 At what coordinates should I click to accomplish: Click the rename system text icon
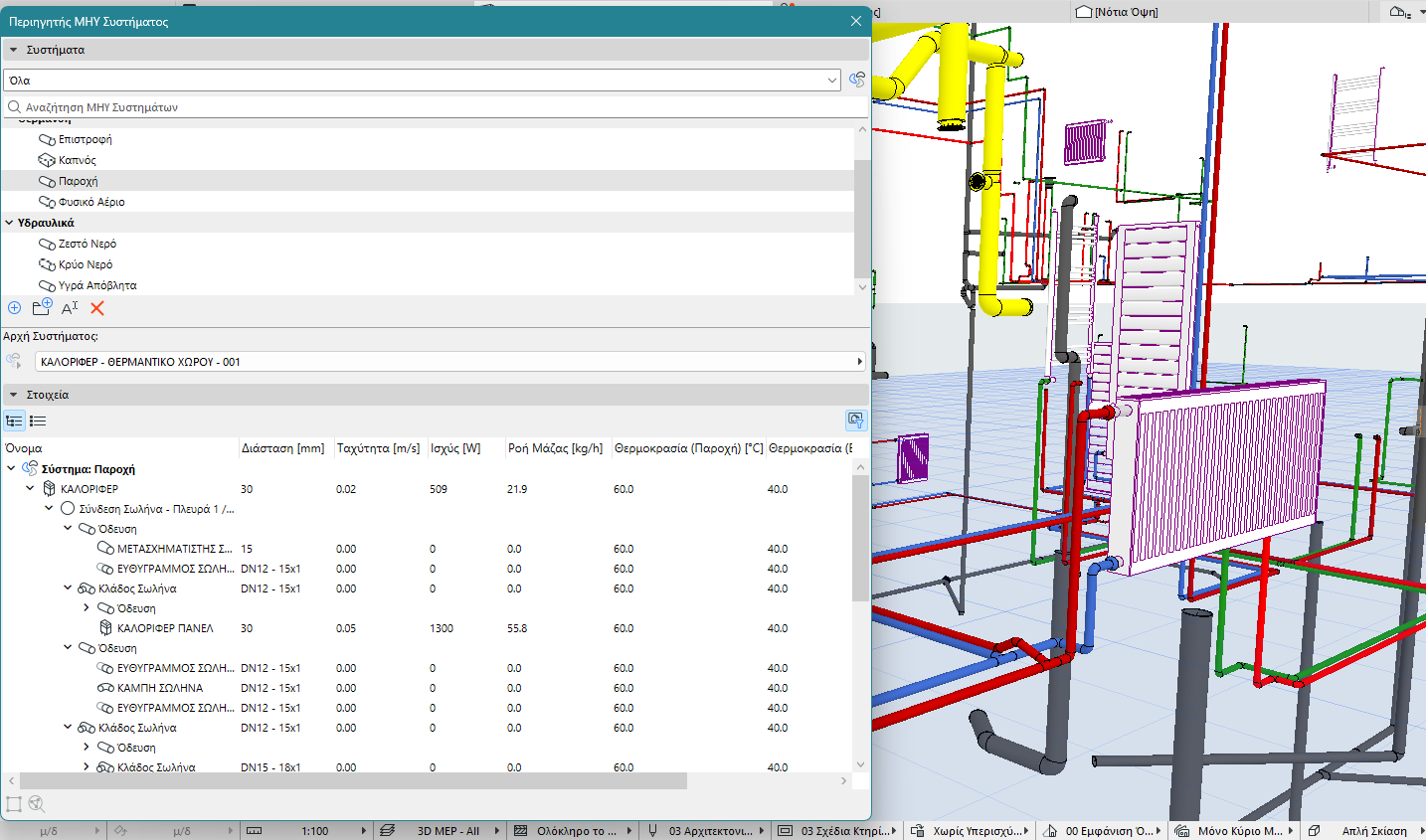coord(70,308)
